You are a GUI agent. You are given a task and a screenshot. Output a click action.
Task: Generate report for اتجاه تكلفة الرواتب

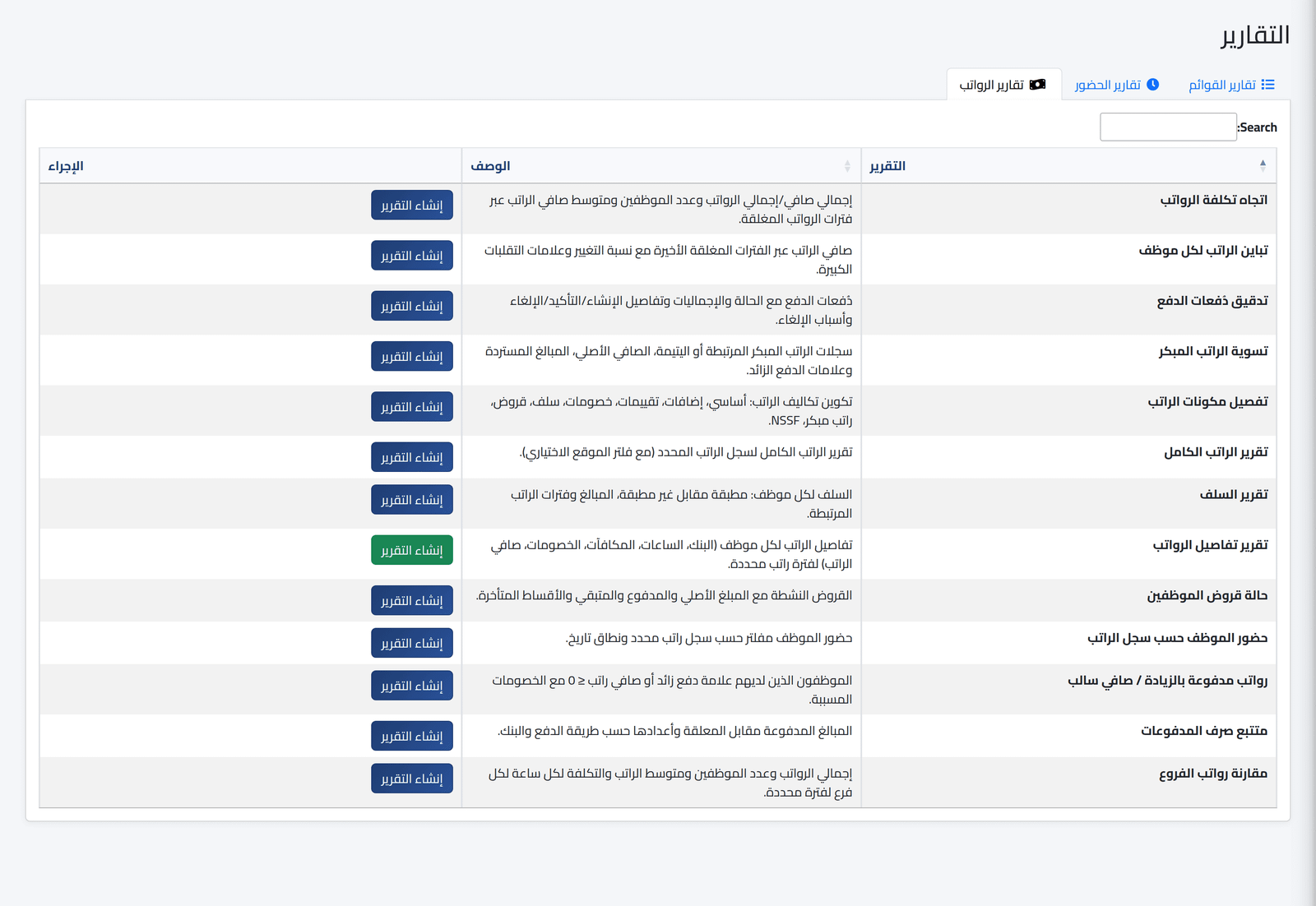412,205
